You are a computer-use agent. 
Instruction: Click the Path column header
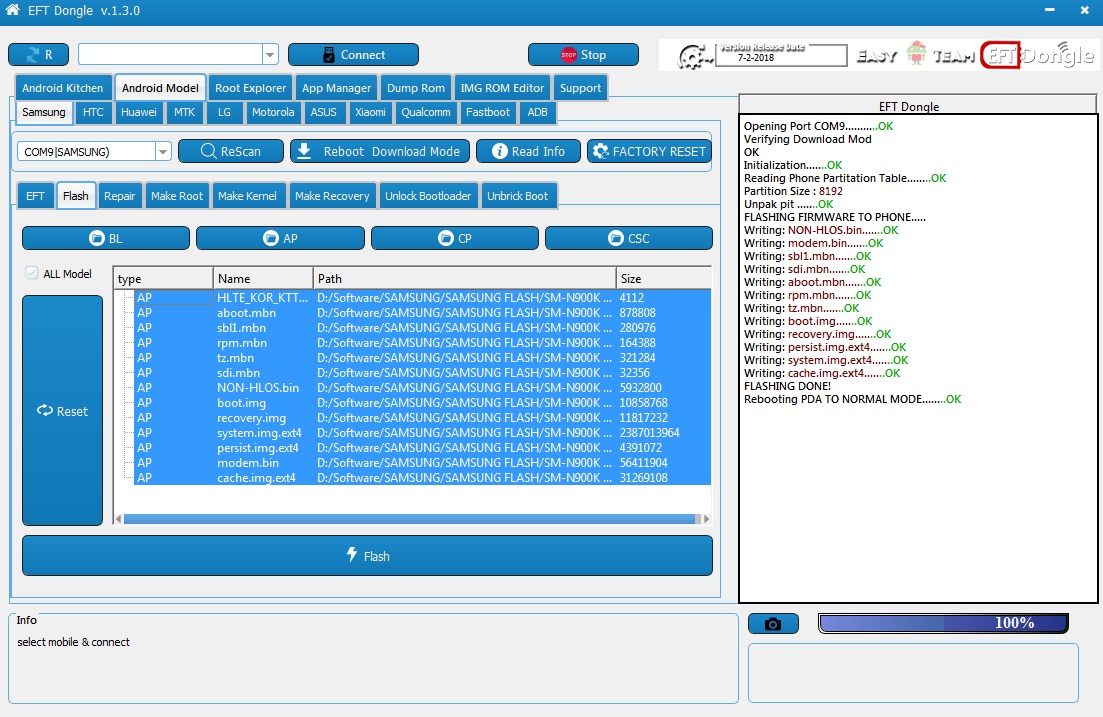464,279
